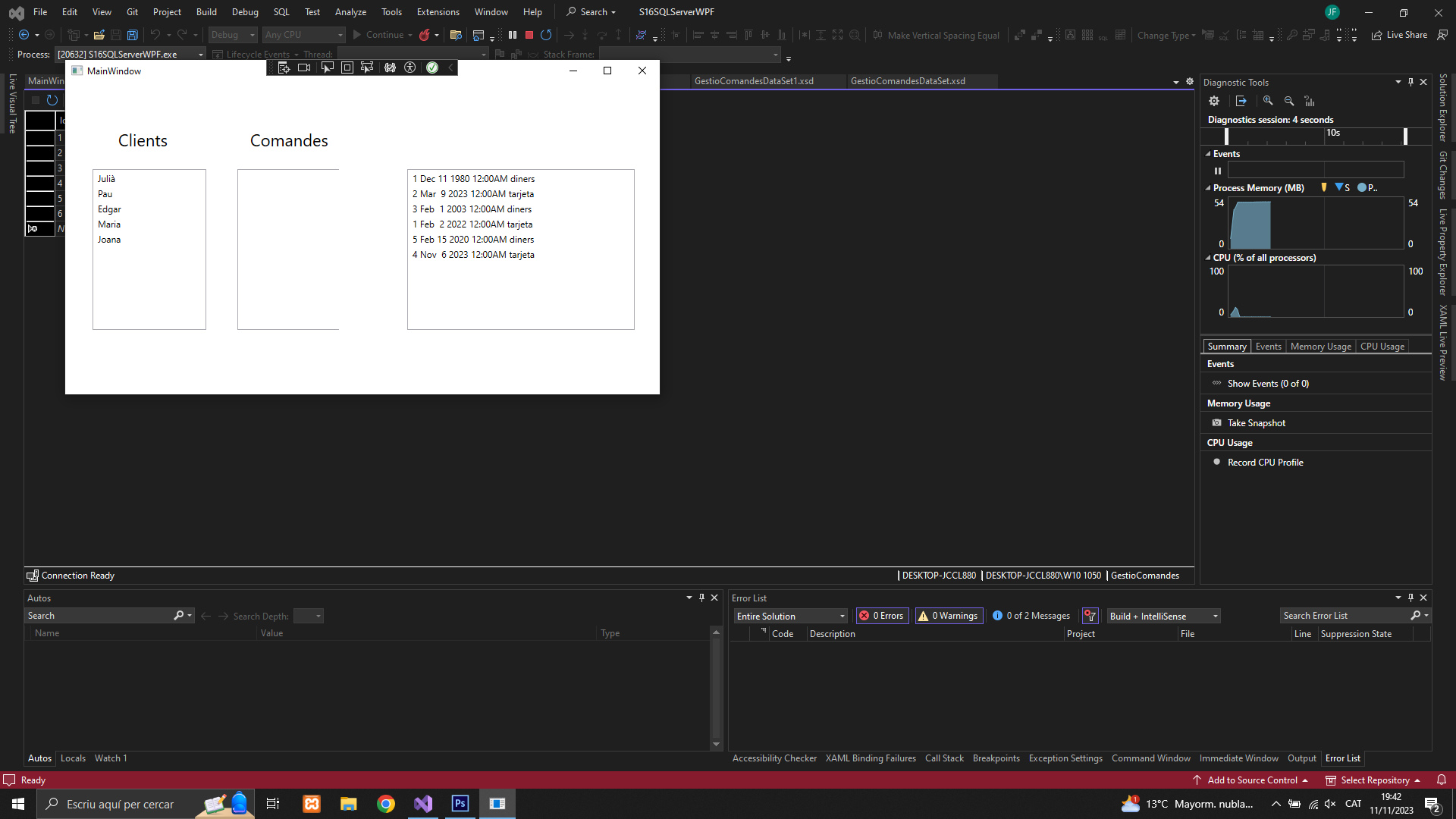The height and width of the screenshot is (819, 1456).
Task: Toggle the 0 Errors filter
Action: pyautogui.click(x=883, y=616)
